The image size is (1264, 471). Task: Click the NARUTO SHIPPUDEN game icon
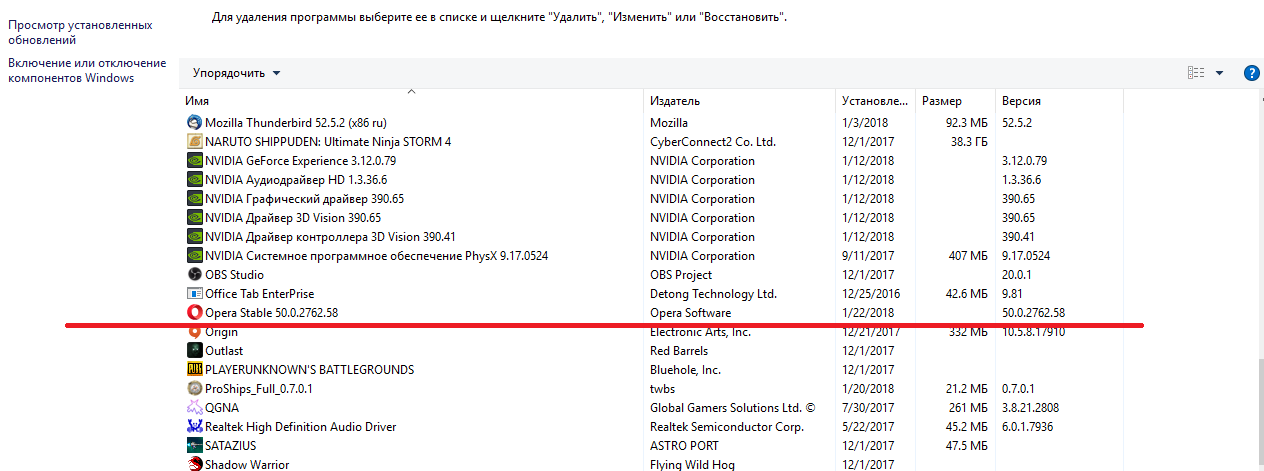click(x=195, y=141)
